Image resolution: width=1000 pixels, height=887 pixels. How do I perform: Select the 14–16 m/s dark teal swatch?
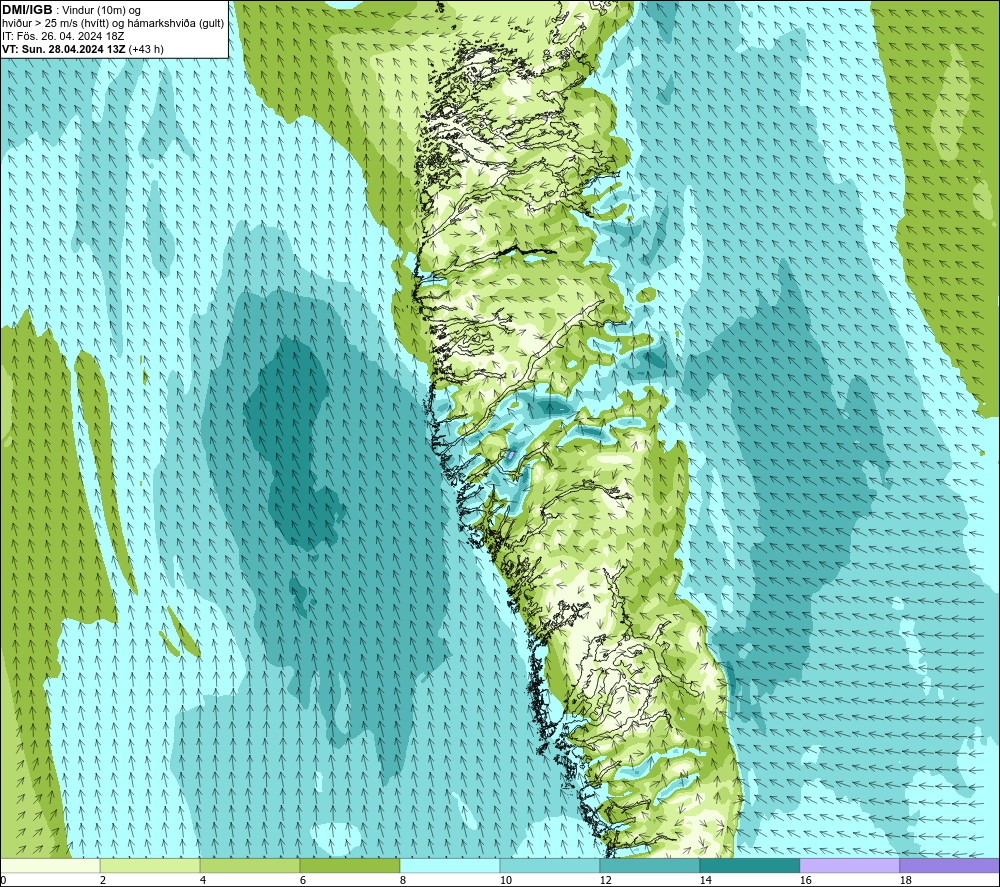749,865
